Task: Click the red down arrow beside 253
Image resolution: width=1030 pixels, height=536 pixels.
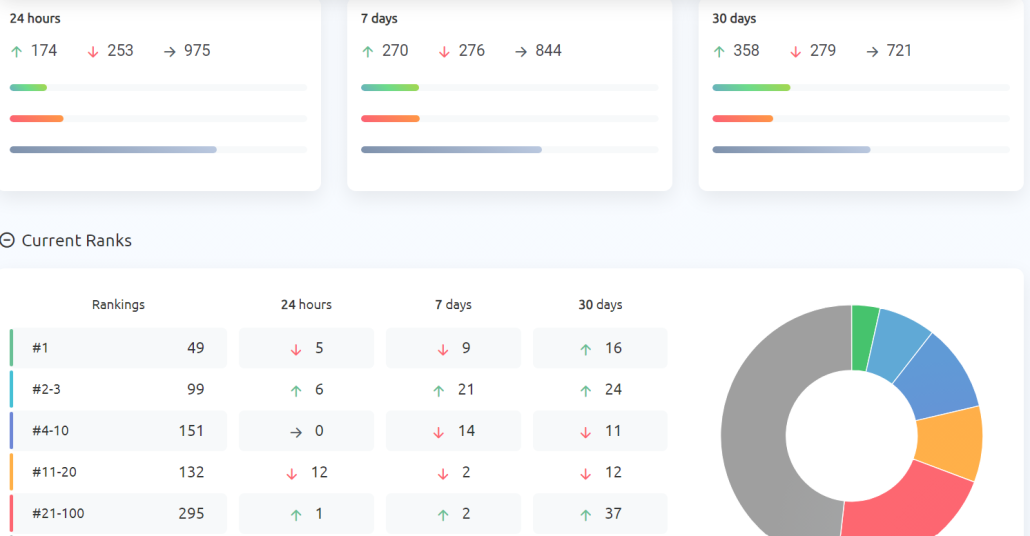Action: coord(93,51)
